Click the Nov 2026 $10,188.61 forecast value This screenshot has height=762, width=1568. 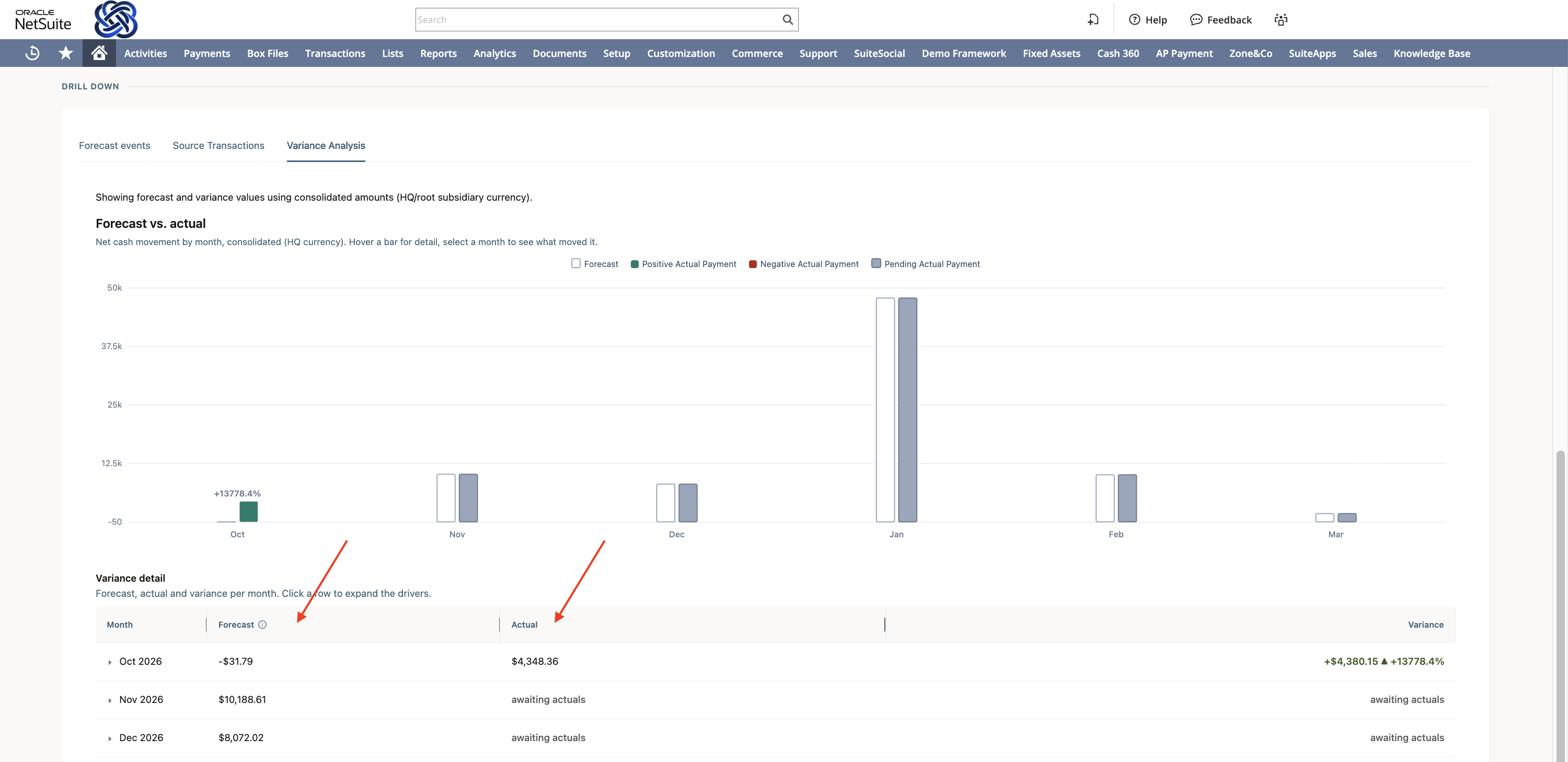pos(243,700)
